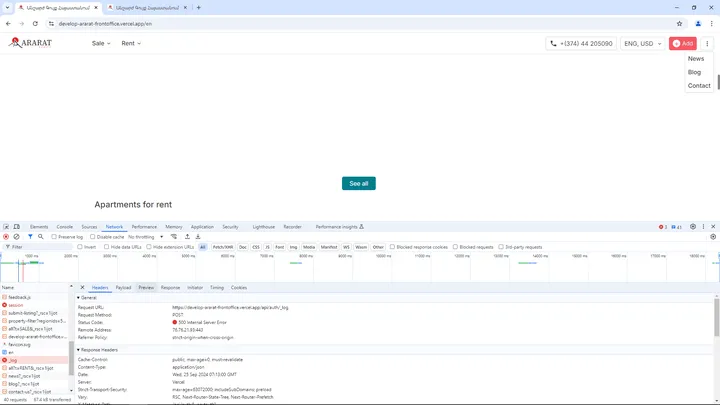The image size is (720, 405).
Task: Bookmark this page with star icon
Action: (680, 22)
